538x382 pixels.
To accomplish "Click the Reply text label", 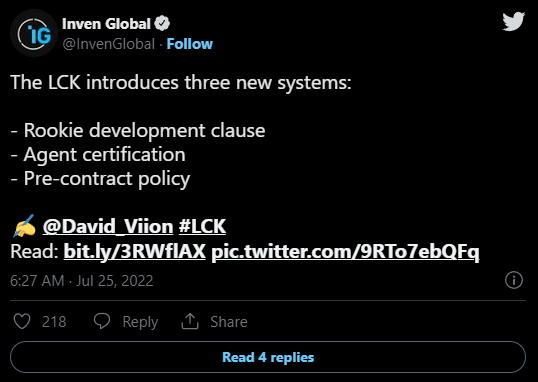I will (x=140, y=322).
